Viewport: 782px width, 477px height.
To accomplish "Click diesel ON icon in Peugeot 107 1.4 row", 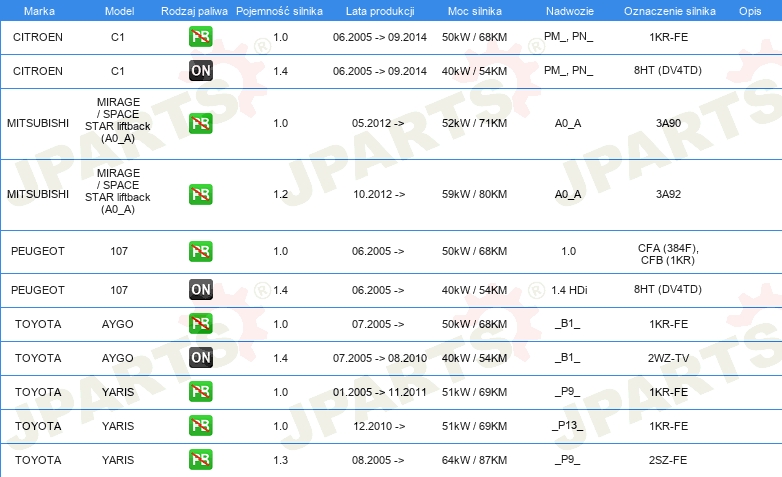I will [200, 289].
